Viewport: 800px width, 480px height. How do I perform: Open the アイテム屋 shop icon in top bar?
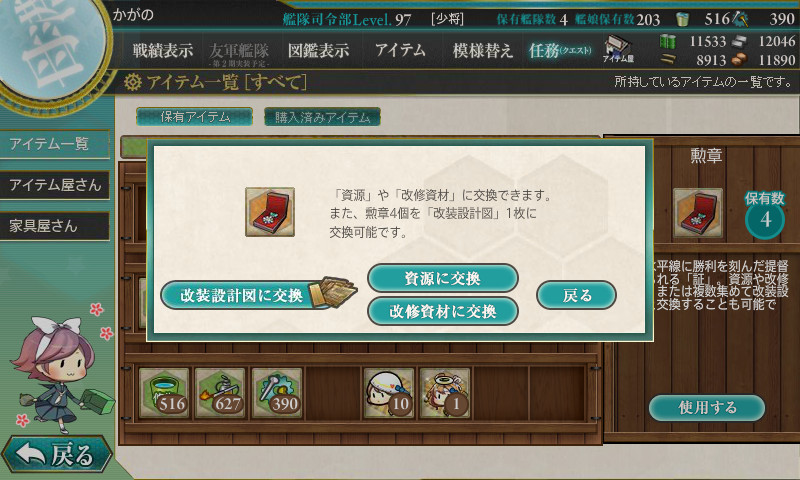point(618,49)
